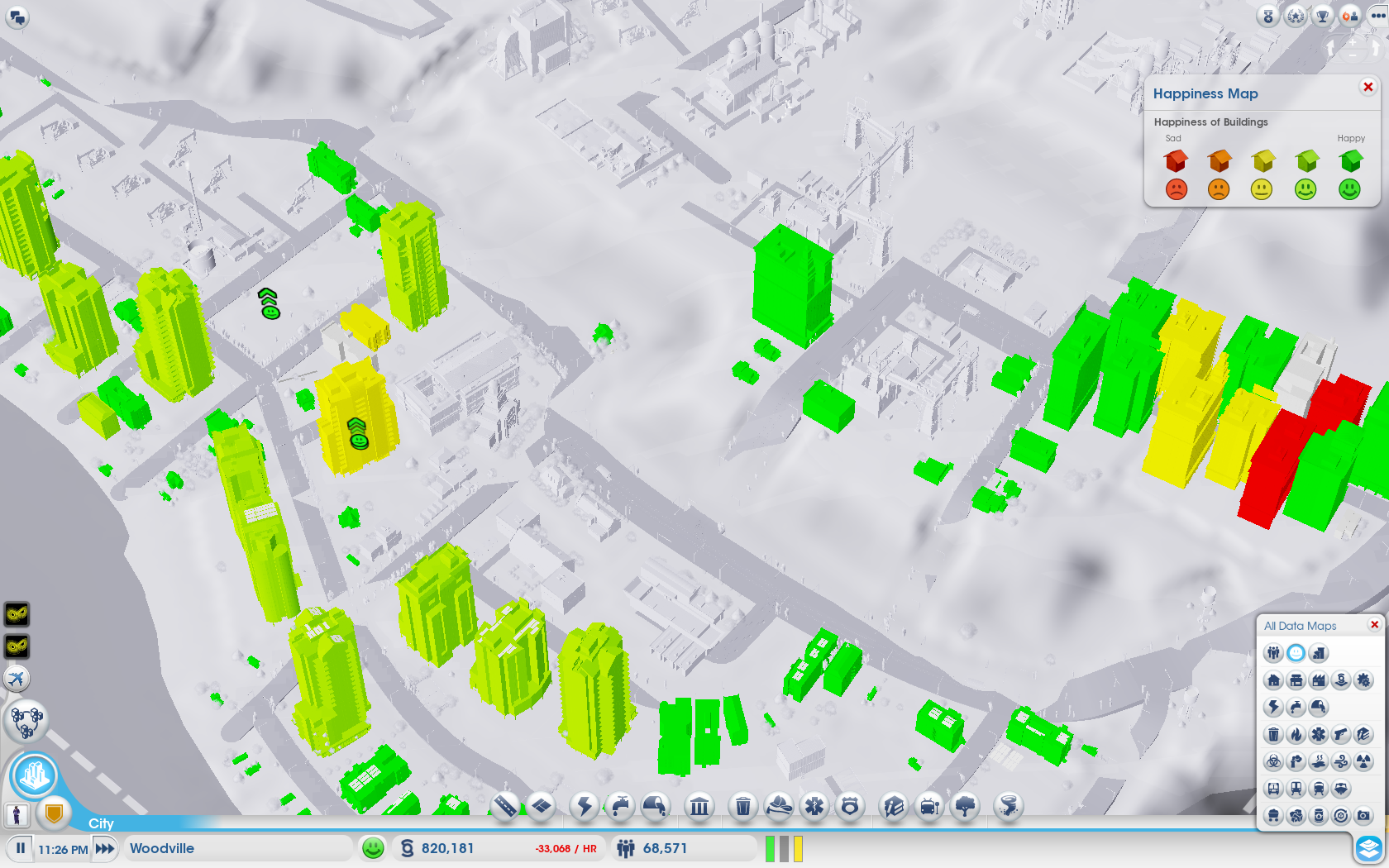Image resolution: width=1389 pixels, height=868 pixels.
Task: Open the Water menu in bottom toolbar
Action: point(620,806)
